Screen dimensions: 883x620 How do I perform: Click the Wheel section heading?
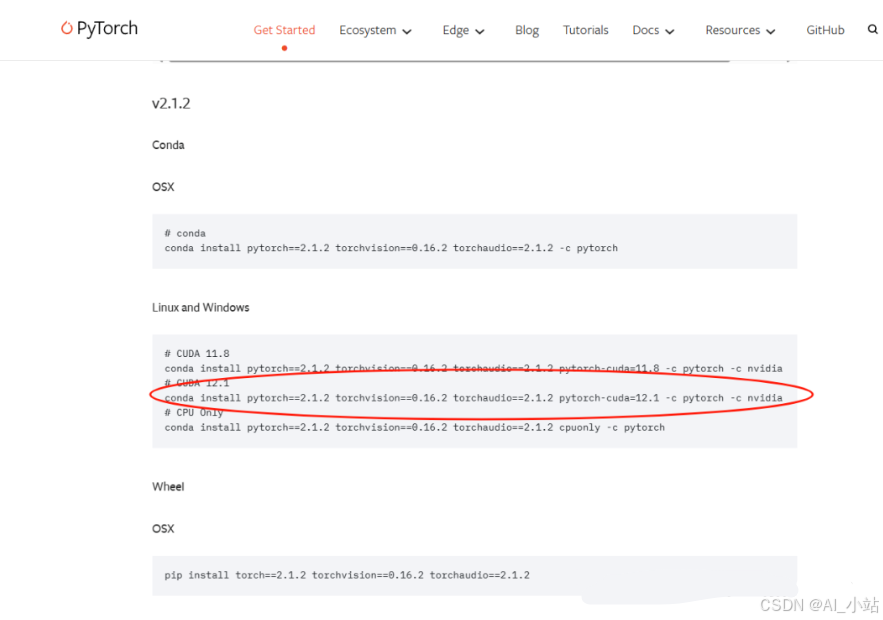pos(168,487)
